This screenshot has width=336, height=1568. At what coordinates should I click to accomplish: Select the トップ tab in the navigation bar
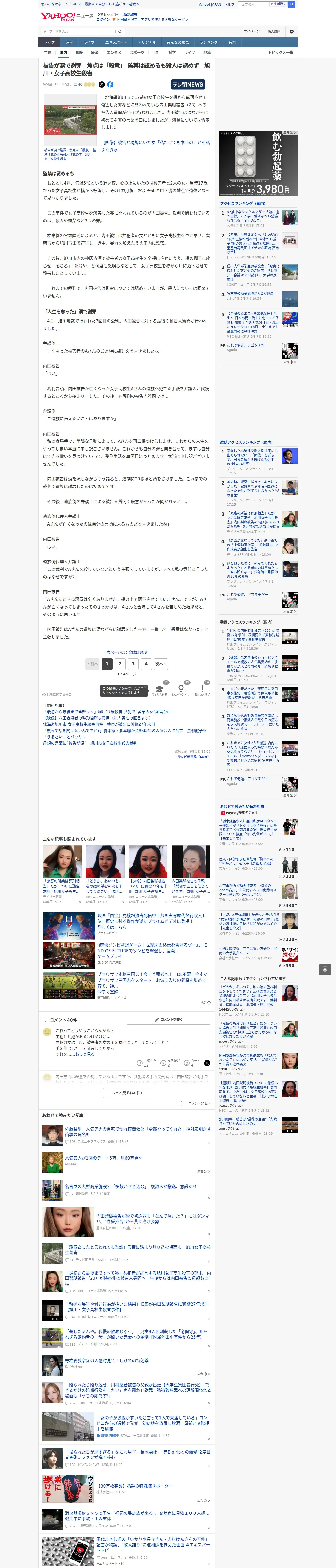(x=49, y=43)
